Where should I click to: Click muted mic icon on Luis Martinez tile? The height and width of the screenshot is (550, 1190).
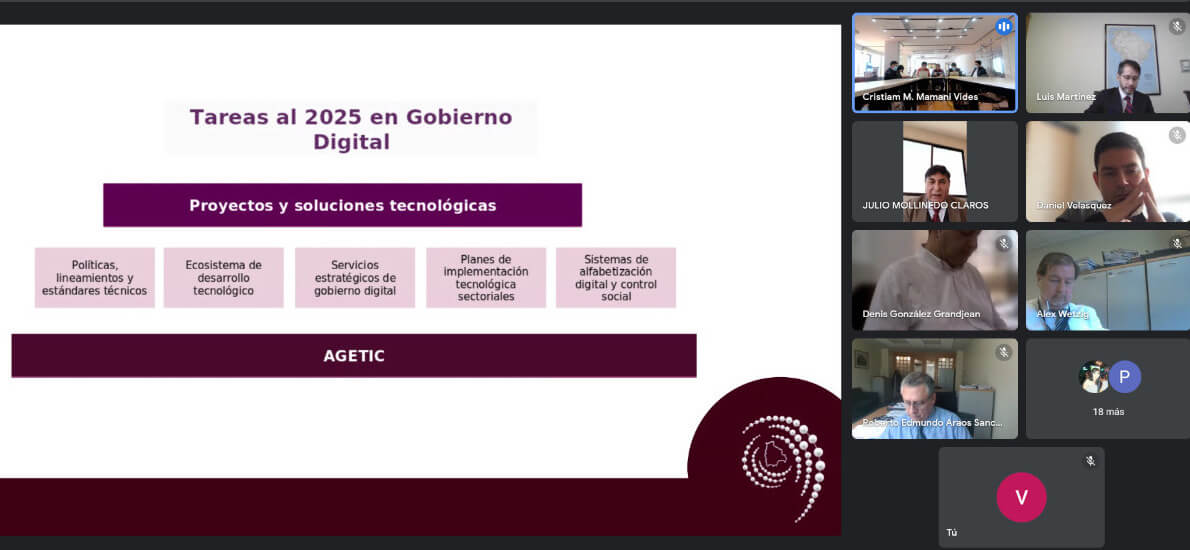click(1177, 27)
